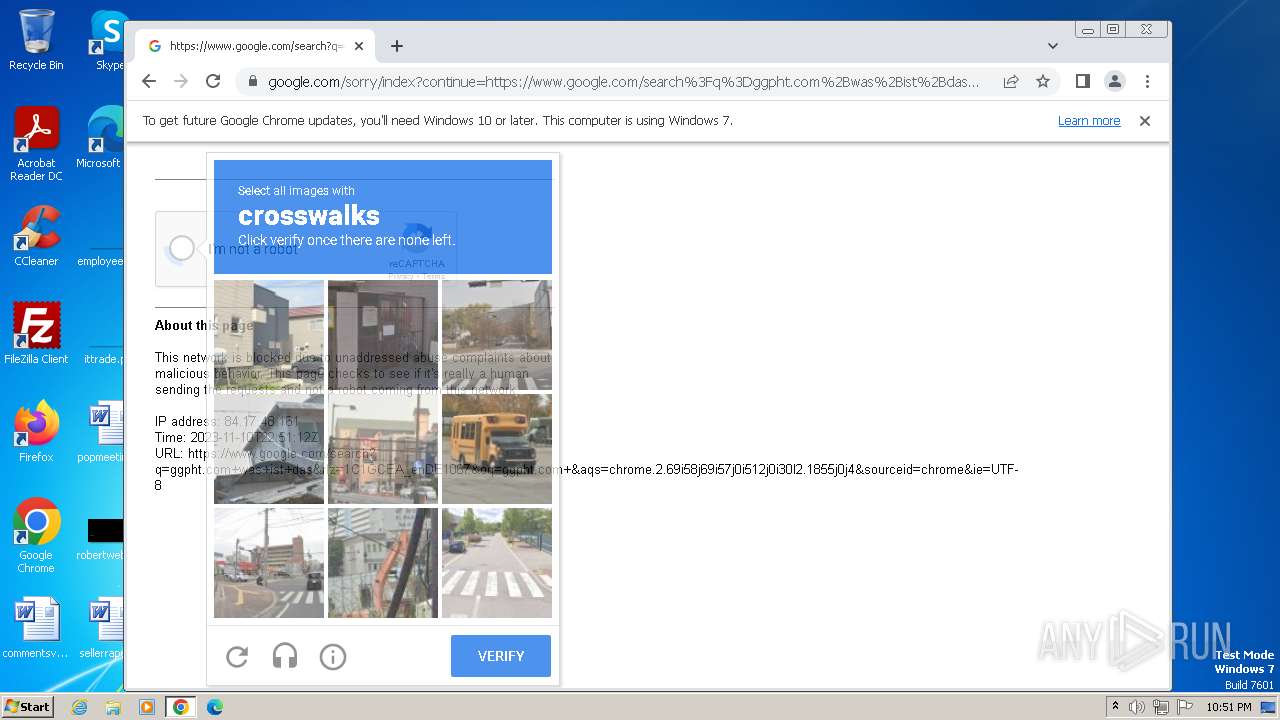
Task: Open the Learn more link
Action: tap(1089, 121)
